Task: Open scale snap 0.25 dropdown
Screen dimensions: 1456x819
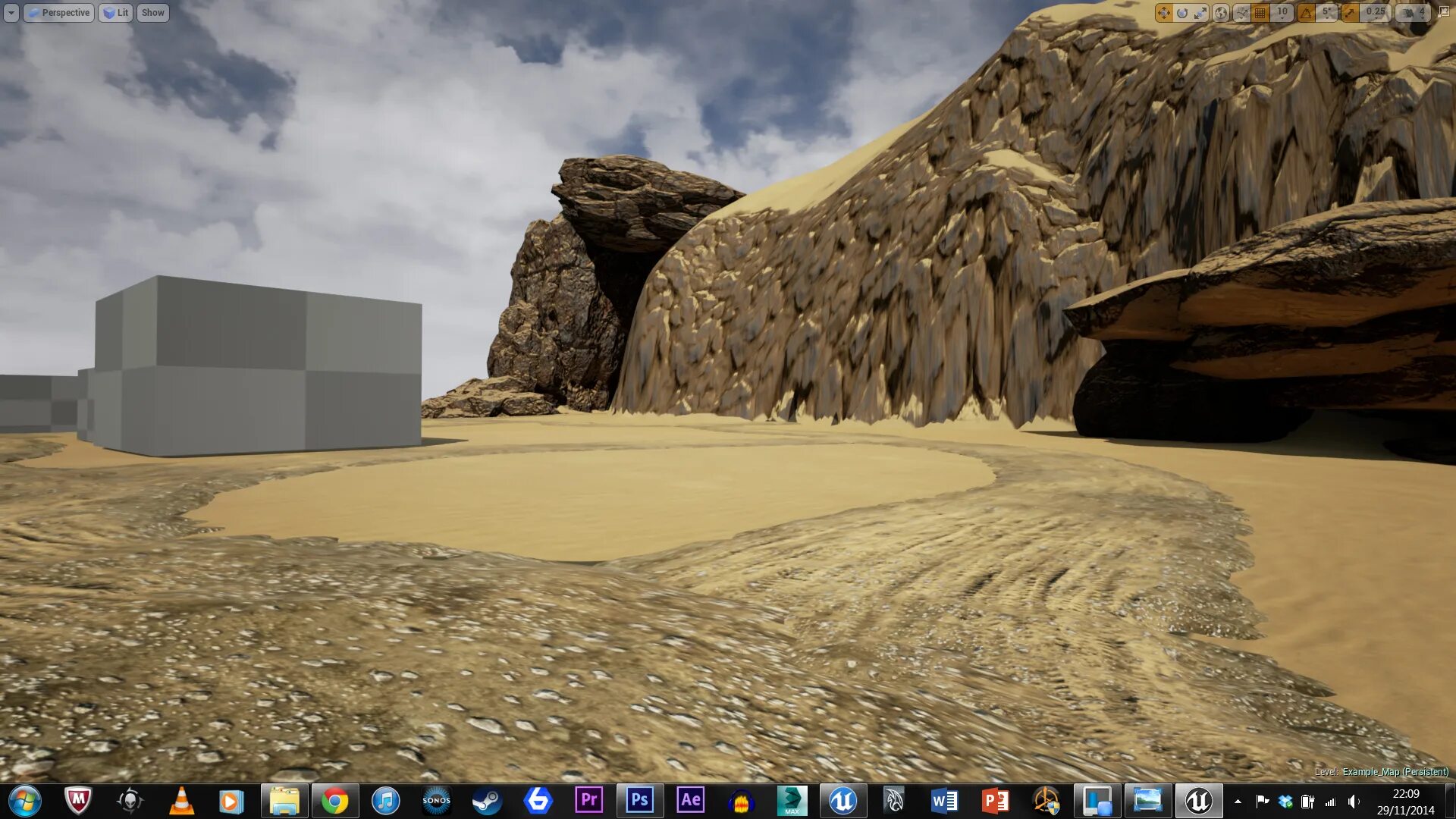Action: click(1375, 13)
